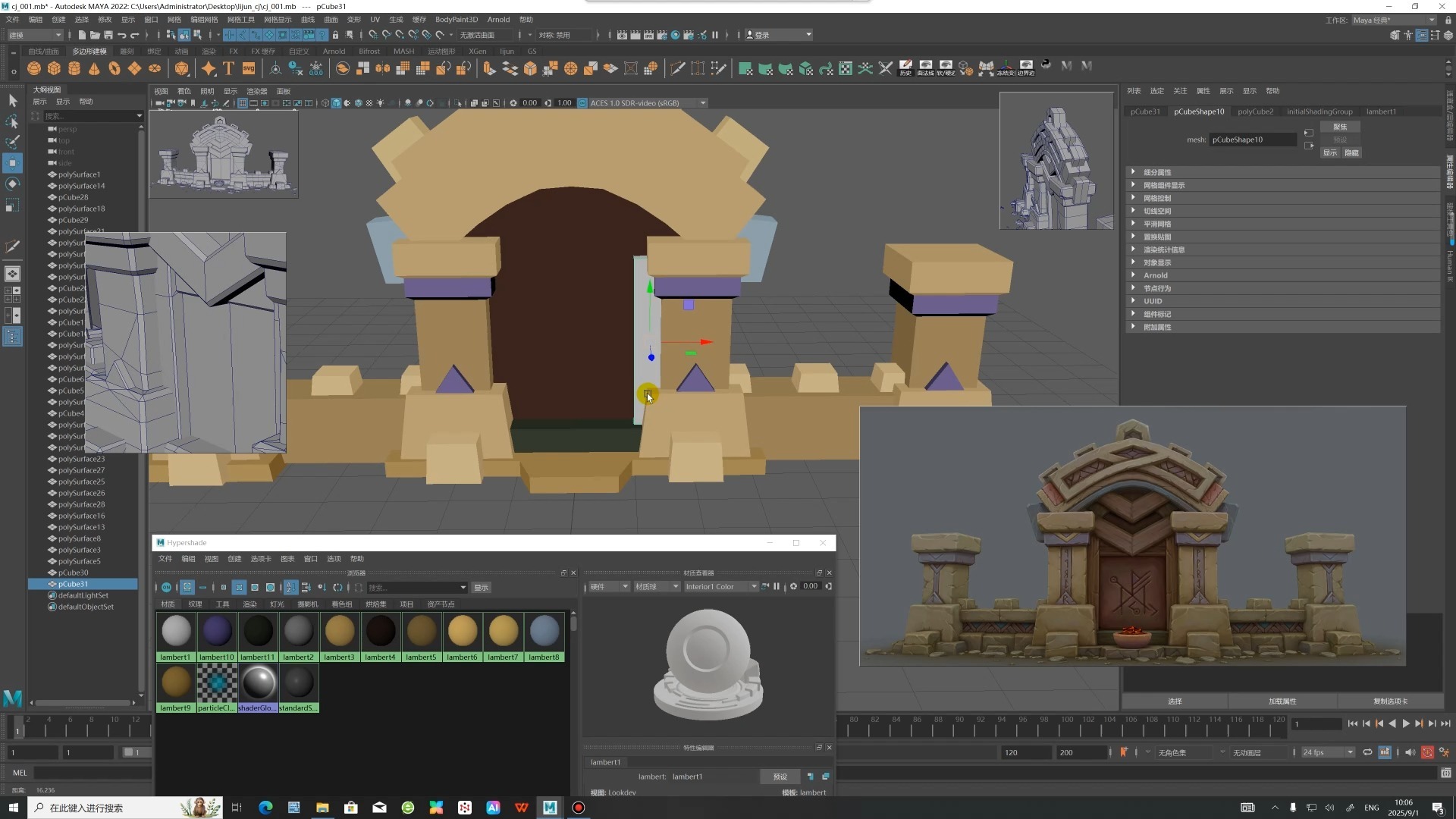Screen dimensions: 1456x819
Task: Toggle the viewport grid display icon
Action: click(x=242, y=103)
